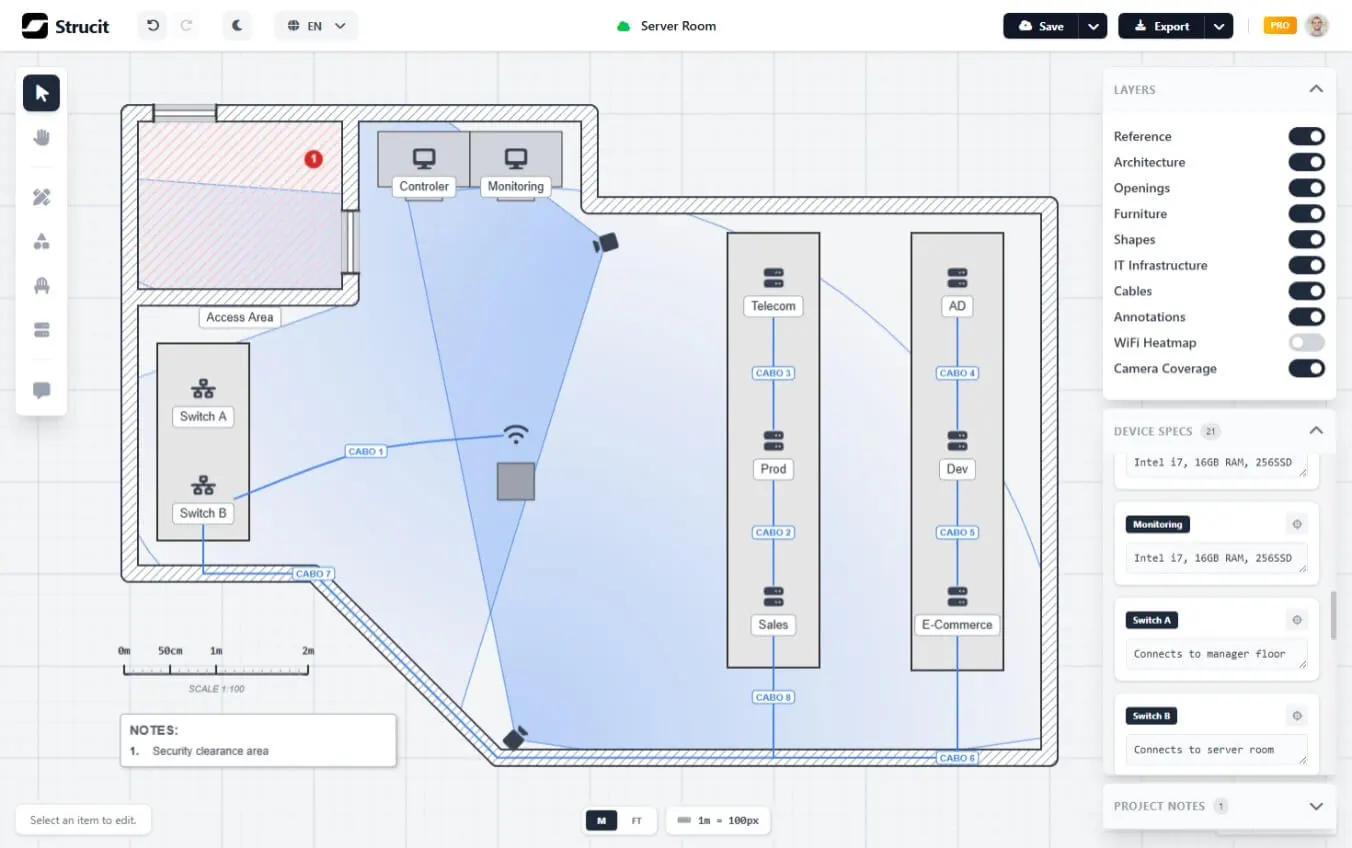
Task: Click the PRO badge
Action: (x=1280, y=26)
